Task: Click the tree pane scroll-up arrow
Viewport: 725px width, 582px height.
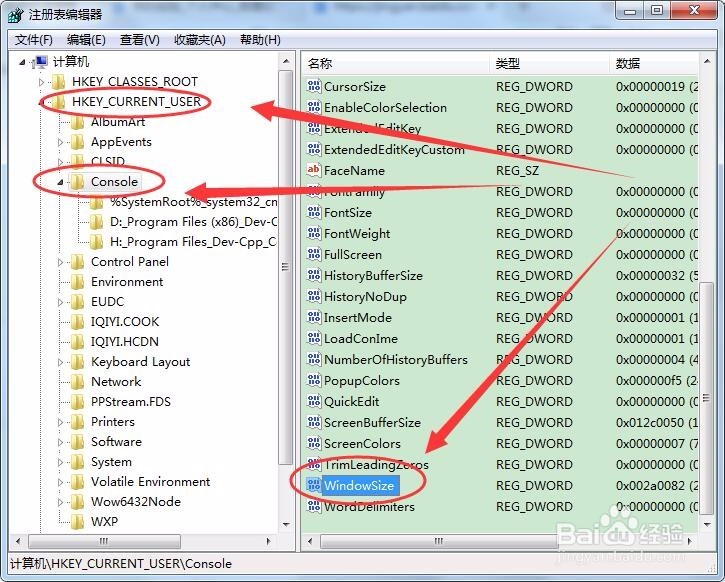Action: click(x=286, y=61)
